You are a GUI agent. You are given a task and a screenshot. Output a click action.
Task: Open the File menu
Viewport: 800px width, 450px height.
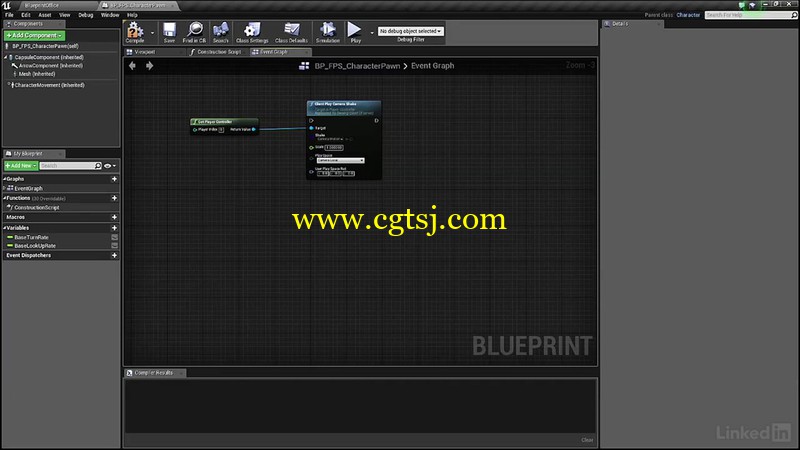pyautogui.click(x=9, y=15)
